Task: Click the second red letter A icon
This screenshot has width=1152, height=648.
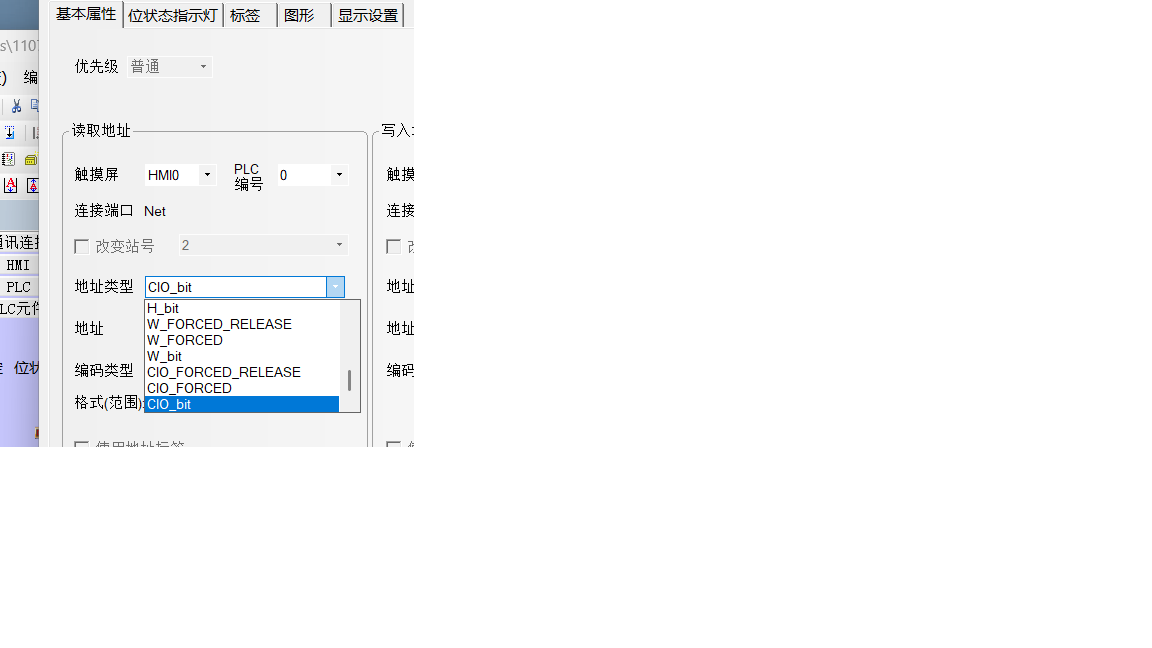Action: click(x=32, y=186)
